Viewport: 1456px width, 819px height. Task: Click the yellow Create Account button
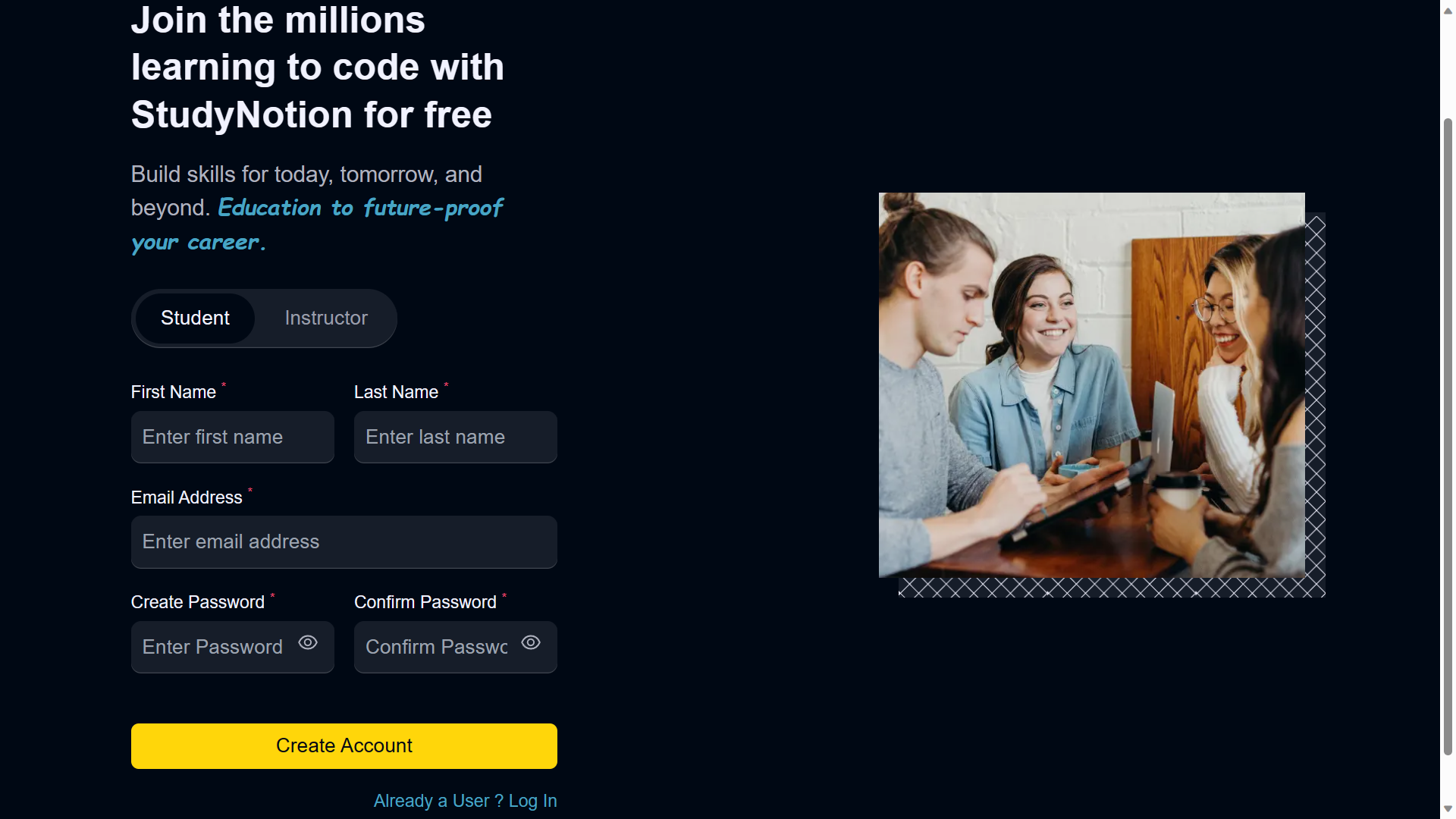pyautogui.click(x=344, y=746)
